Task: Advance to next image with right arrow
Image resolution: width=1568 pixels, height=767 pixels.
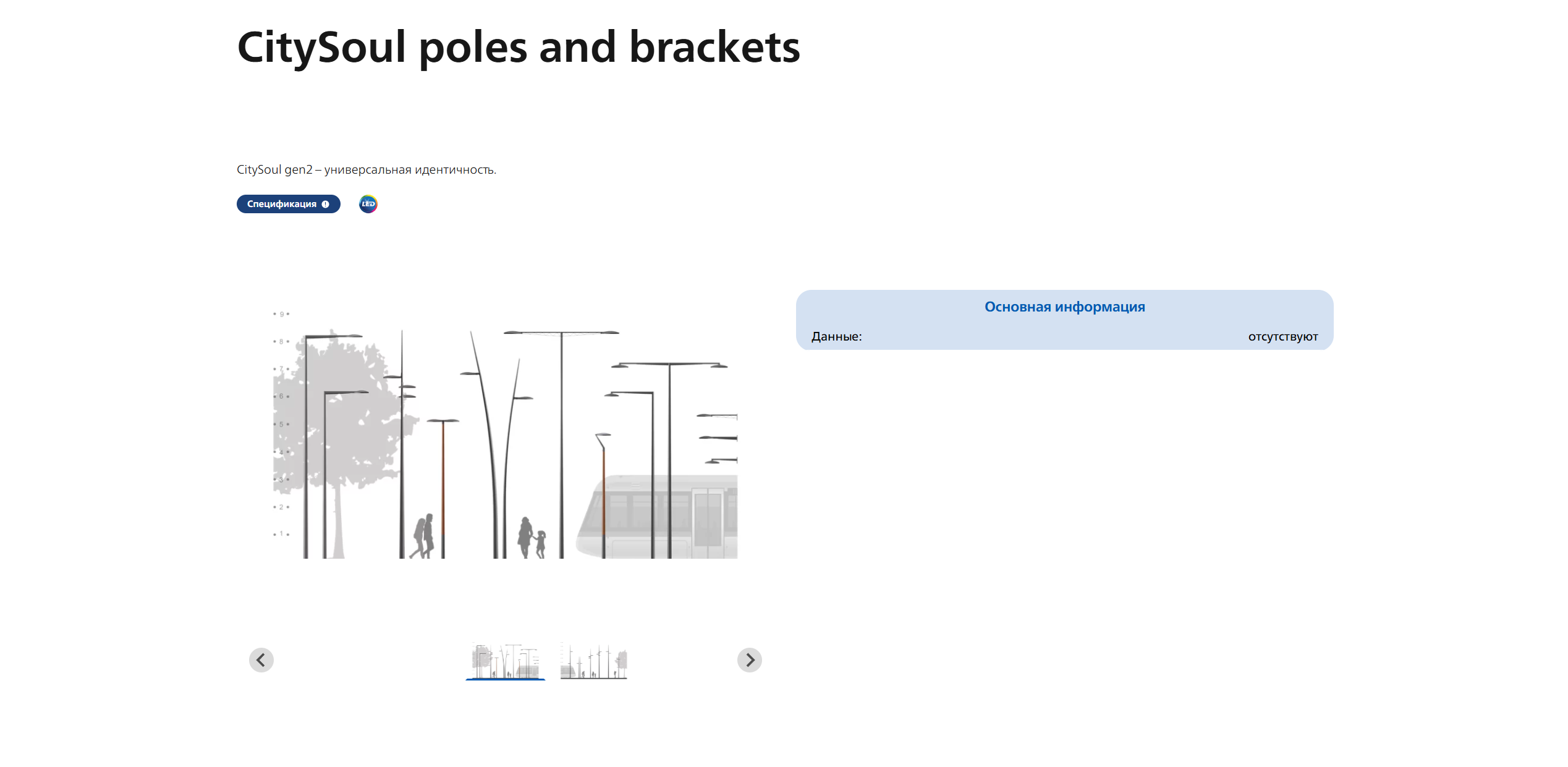Action: click(749, 660)
